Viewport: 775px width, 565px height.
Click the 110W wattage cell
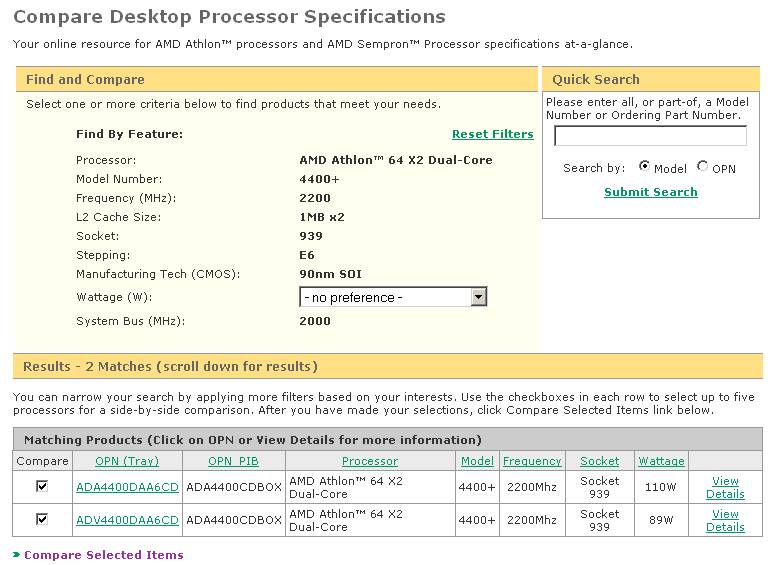point(660,487)
